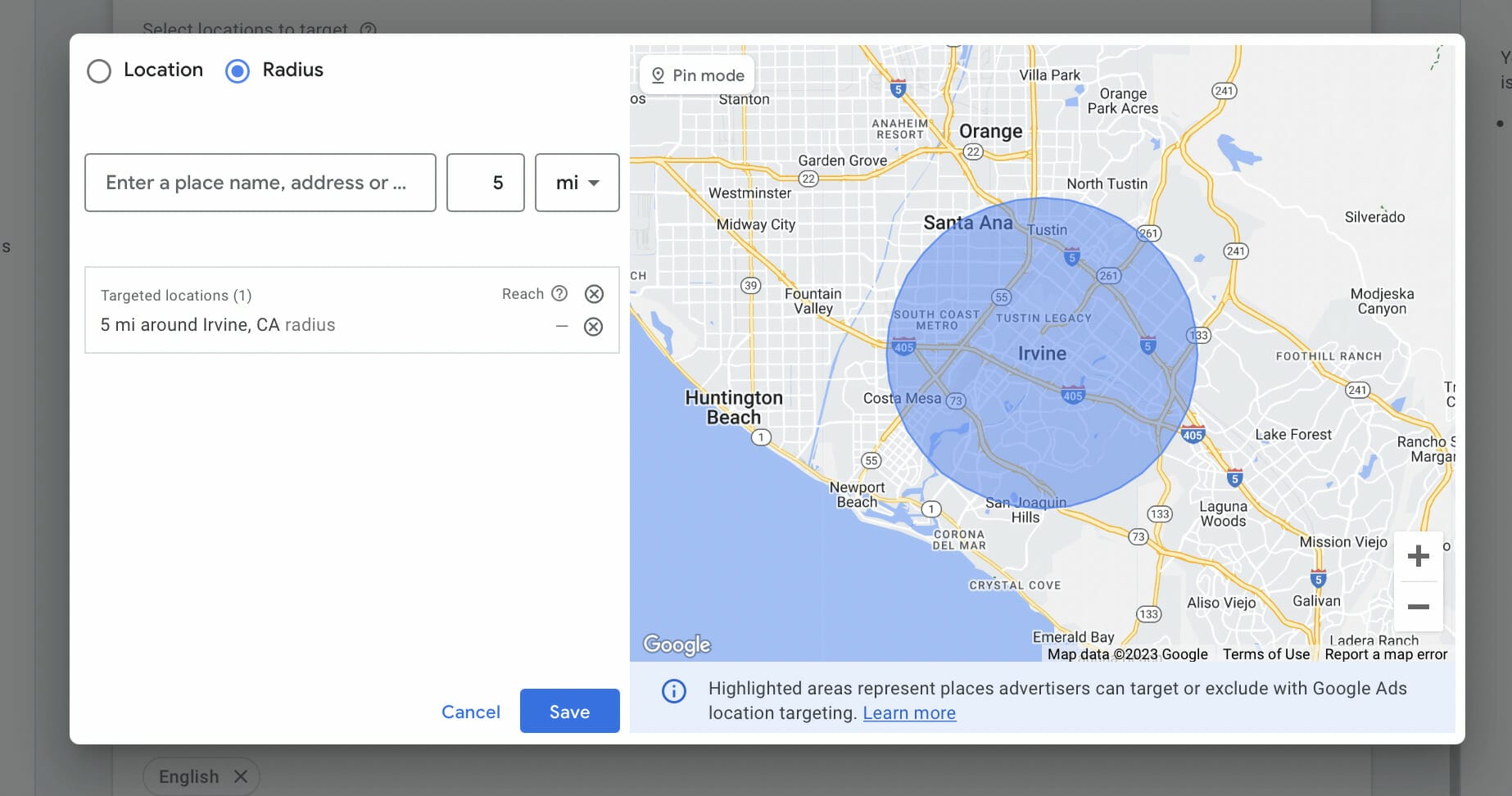Open the mi distance unit dropdown
Screen dimensions: 1512x796
(577, 183)
